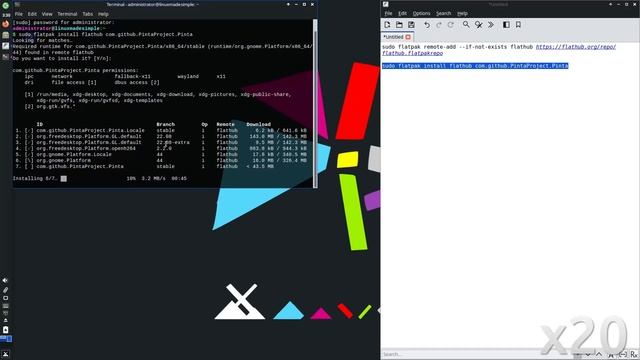Click 'Do you want to install it? [Y/n]:' line
Screen dimensions: 640x360
click(x=62, y=58)
